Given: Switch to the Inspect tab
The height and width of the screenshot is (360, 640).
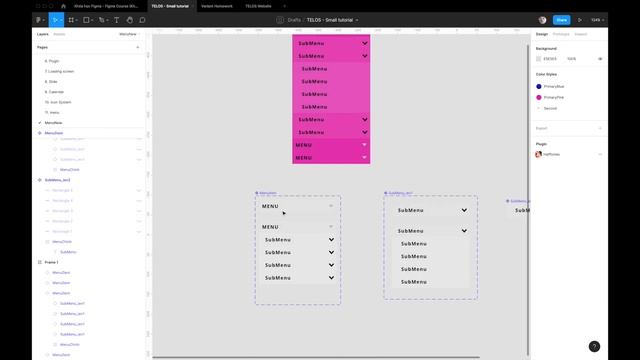Looking at the screenshot, I should click(x=581, y=34).
